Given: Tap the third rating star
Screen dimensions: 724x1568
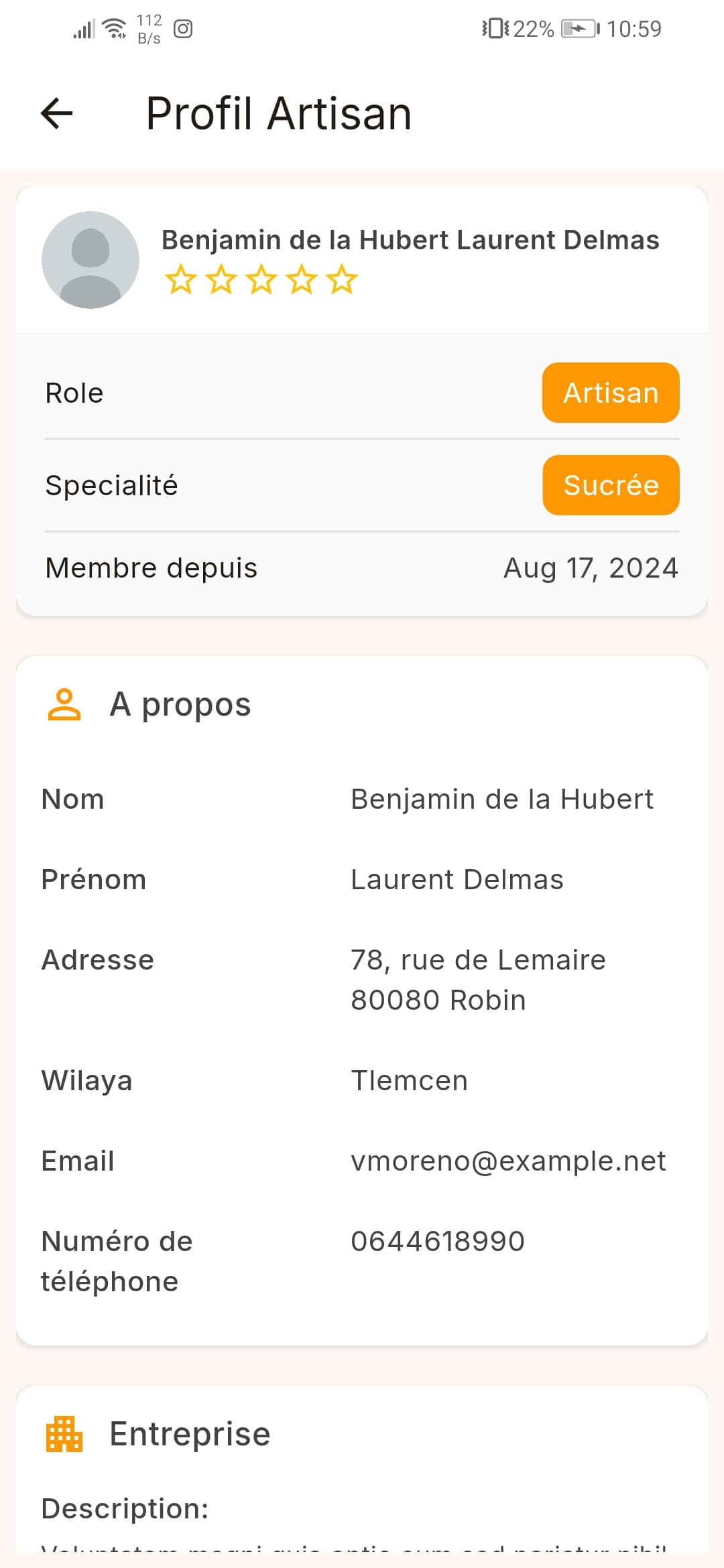Looking at the screenshot, I should pos(261,279).
